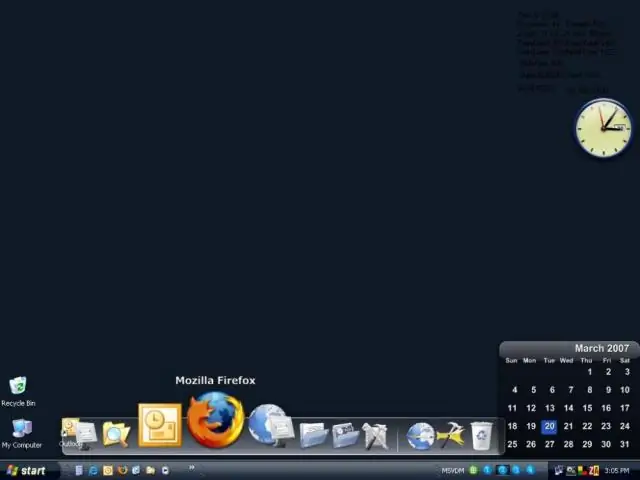Click the 3:05 PM taskbar clock

point(617,470)
